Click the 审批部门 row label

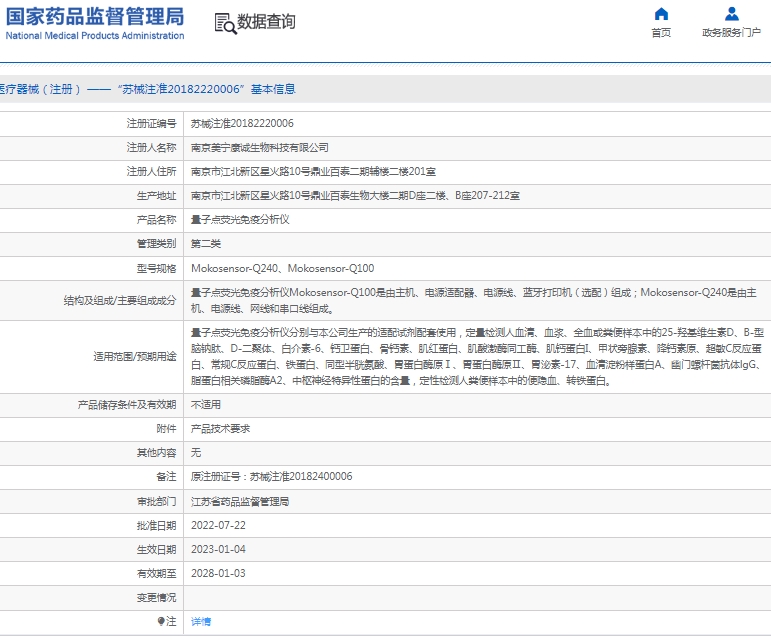click(x=156, y=501)
